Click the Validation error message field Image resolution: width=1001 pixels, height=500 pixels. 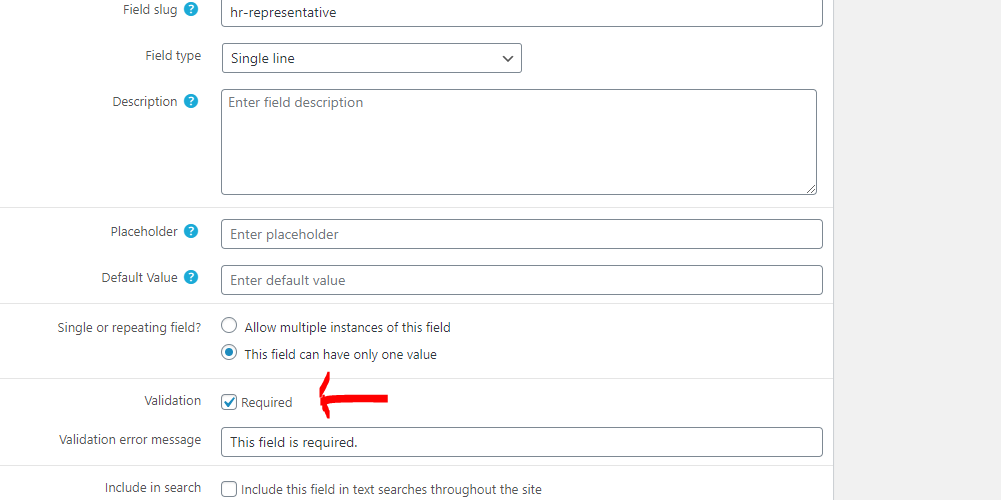522,442
